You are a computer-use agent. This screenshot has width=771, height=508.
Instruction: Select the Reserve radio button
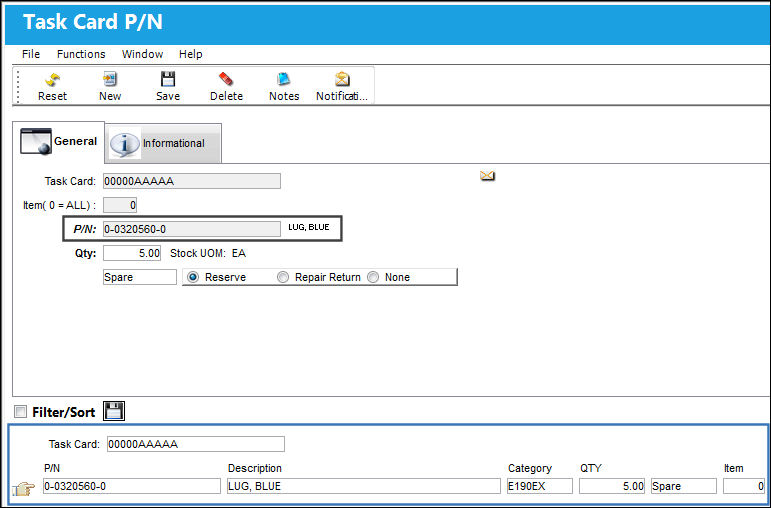coord(193,277)
